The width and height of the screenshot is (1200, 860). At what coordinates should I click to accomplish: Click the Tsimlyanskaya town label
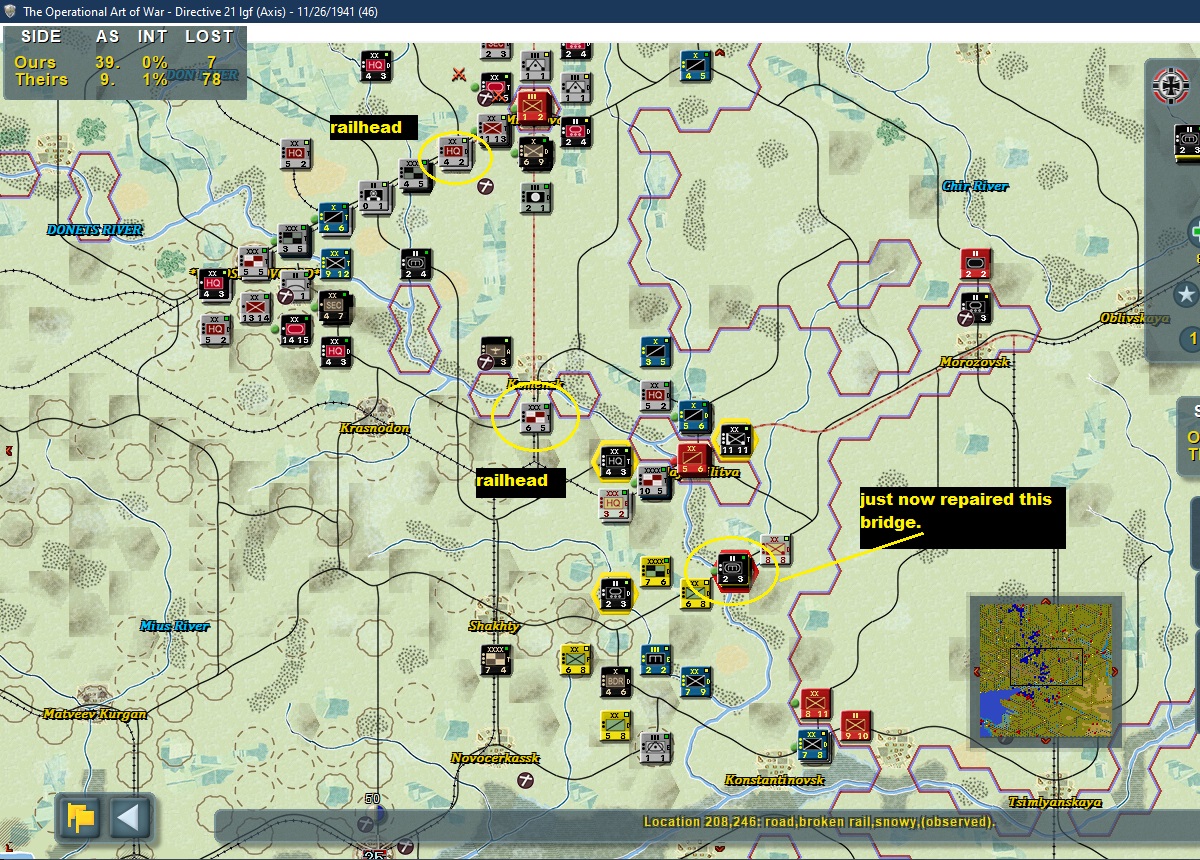pos(1054,802)
